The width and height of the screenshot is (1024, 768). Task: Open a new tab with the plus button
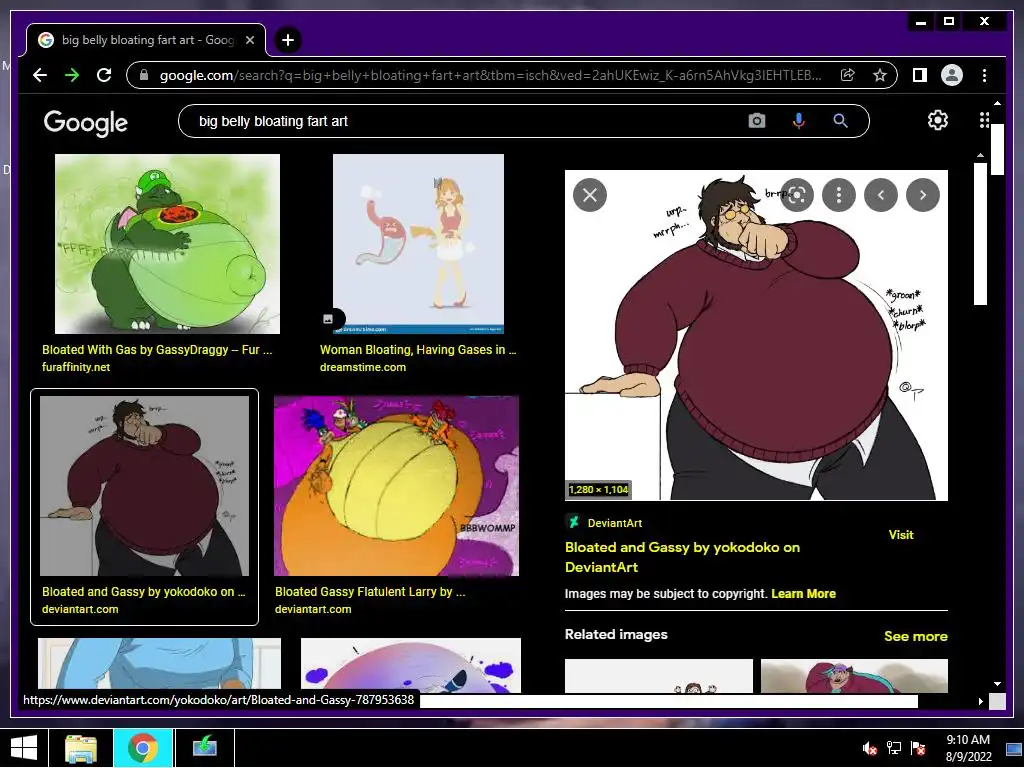287,40
